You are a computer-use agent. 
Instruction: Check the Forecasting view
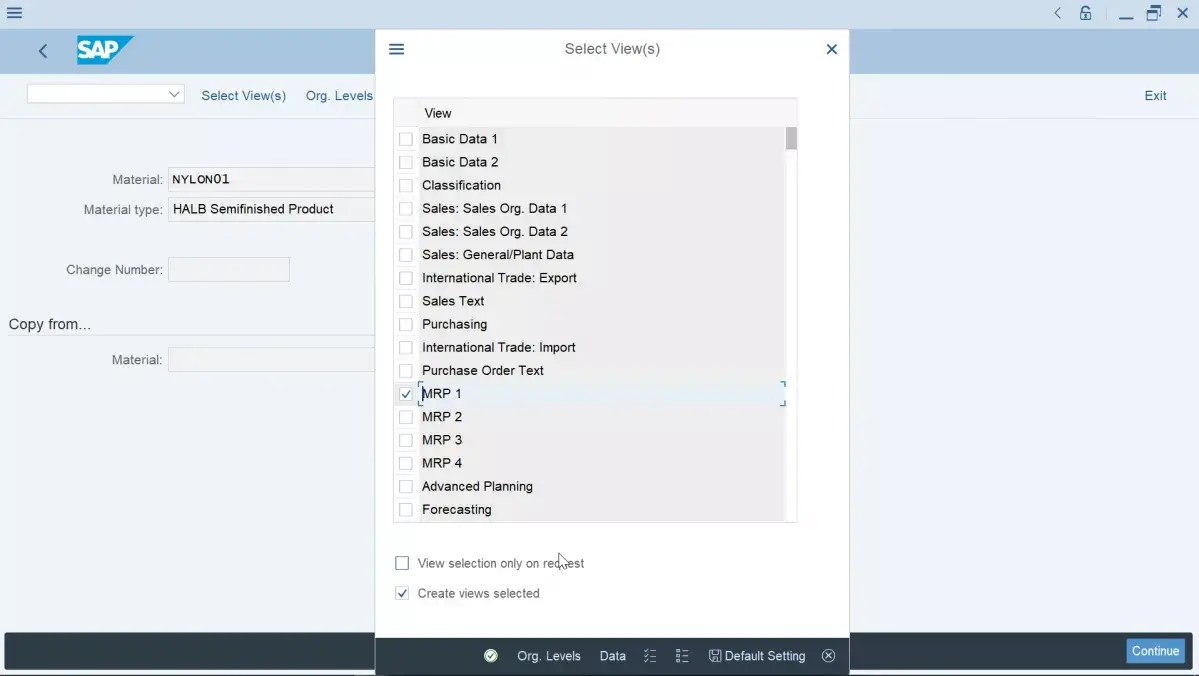pos(406,510)
